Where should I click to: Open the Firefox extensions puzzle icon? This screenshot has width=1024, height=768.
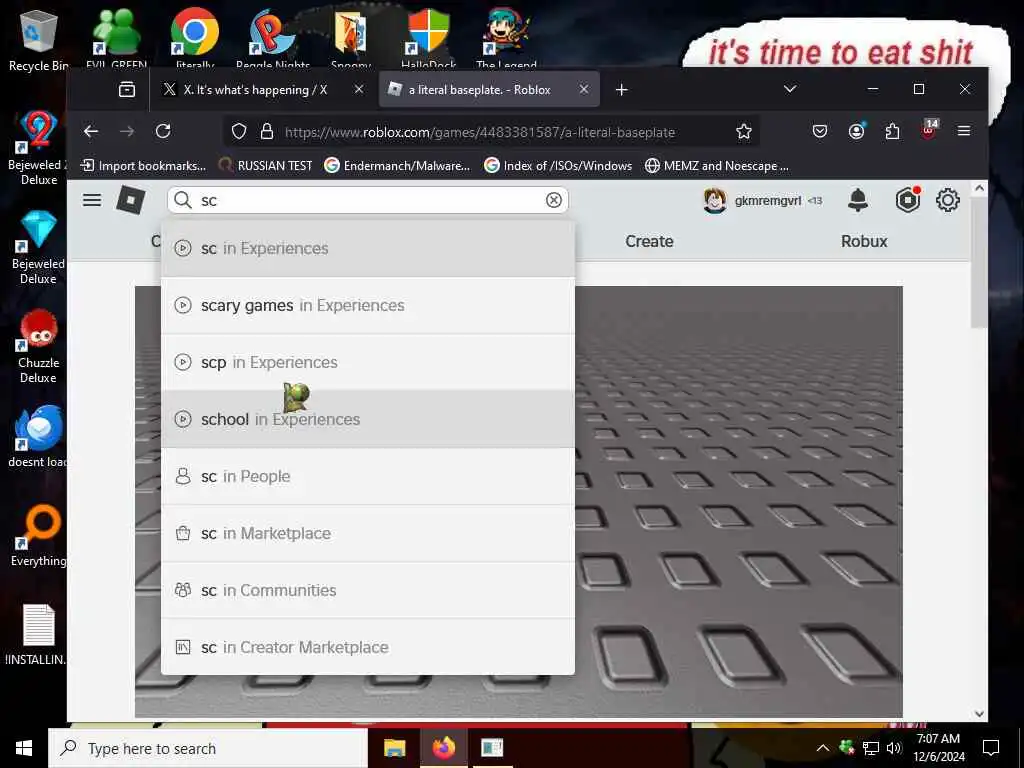pos(892,131)
